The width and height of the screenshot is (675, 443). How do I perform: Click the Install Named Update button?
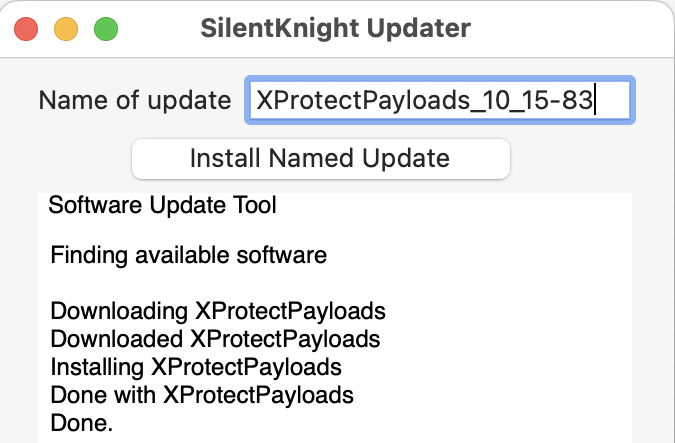coord(320,158)
